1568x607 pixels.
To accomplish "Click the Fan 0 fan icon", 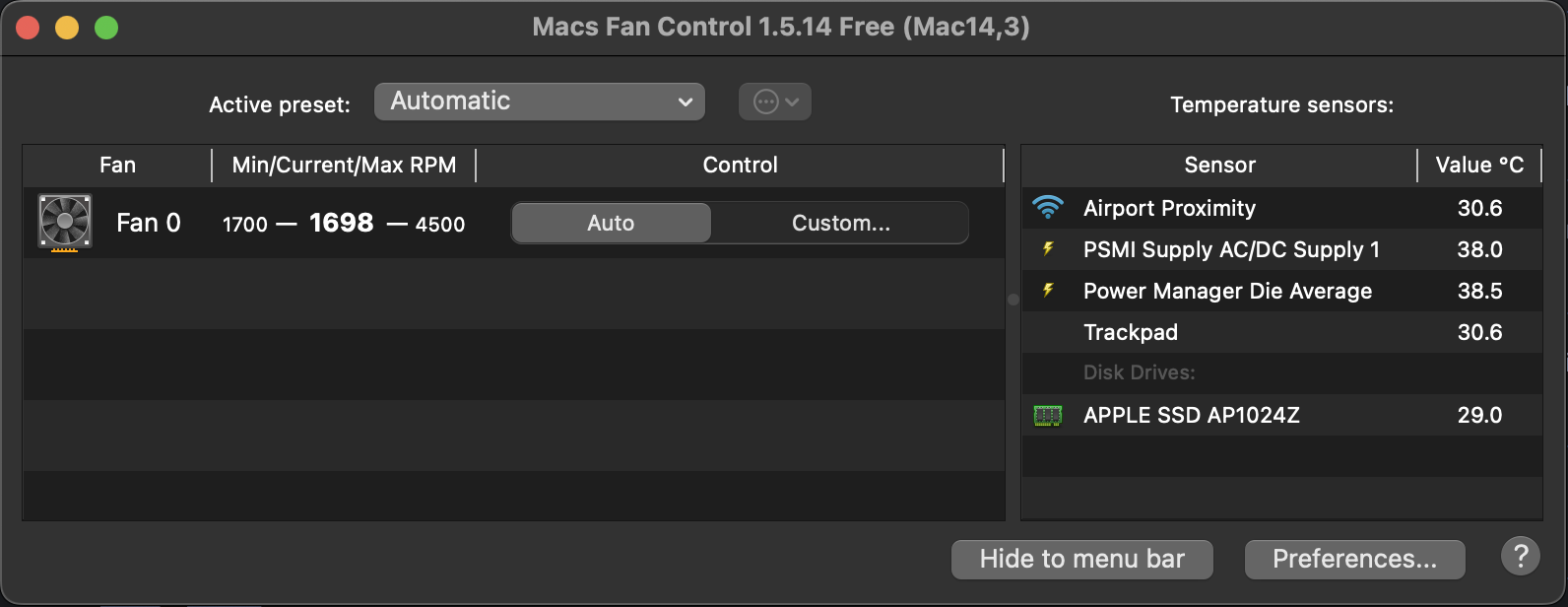I will coord(65,222).
